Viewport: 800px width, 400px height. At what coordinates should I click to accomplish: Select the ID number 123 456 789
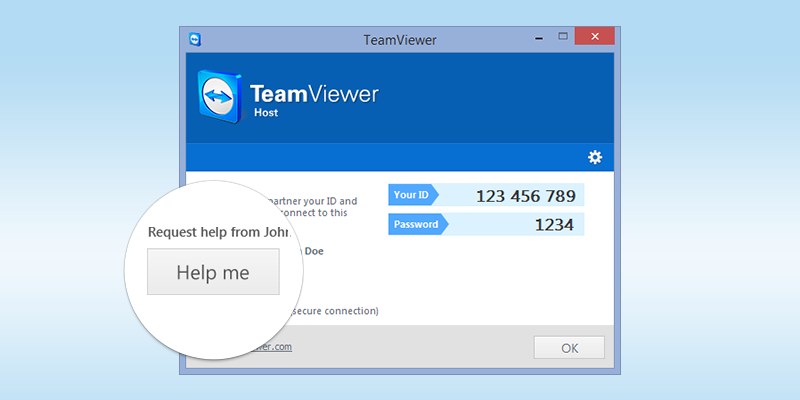tap(526, 196)
